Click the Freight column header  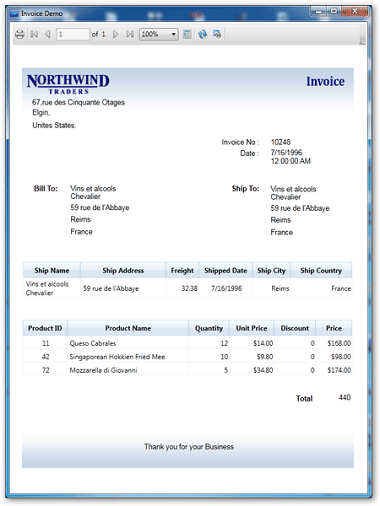182,270
